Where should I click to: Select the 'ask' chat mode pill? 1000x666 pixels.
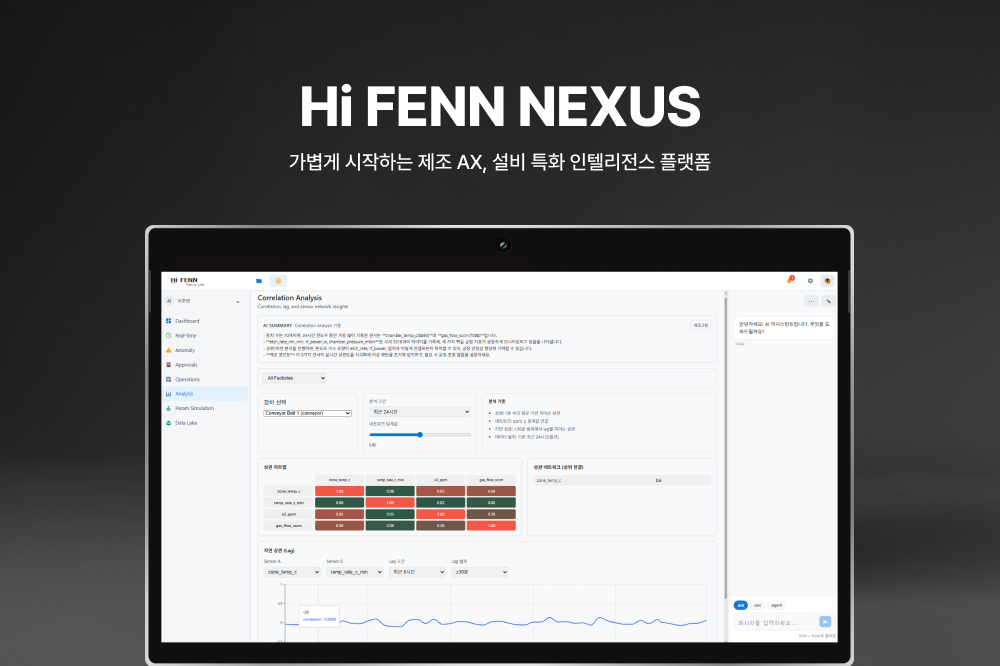pos(741,605)
